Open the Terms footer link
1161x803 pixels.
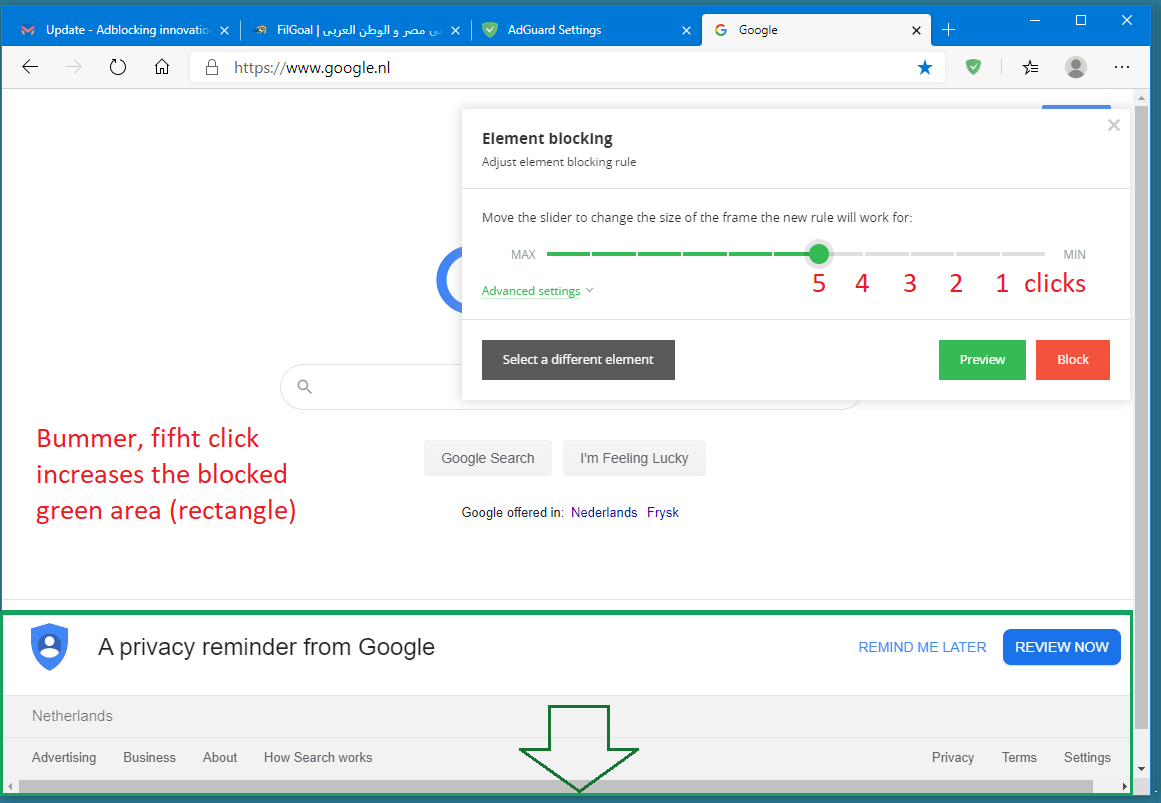click(x=1019, y=757)
